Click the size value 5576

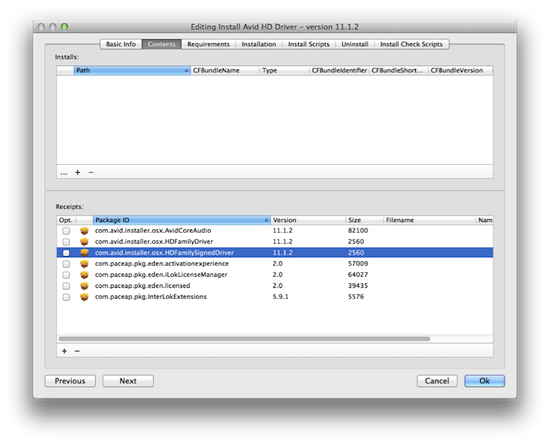tap(356, 297)
